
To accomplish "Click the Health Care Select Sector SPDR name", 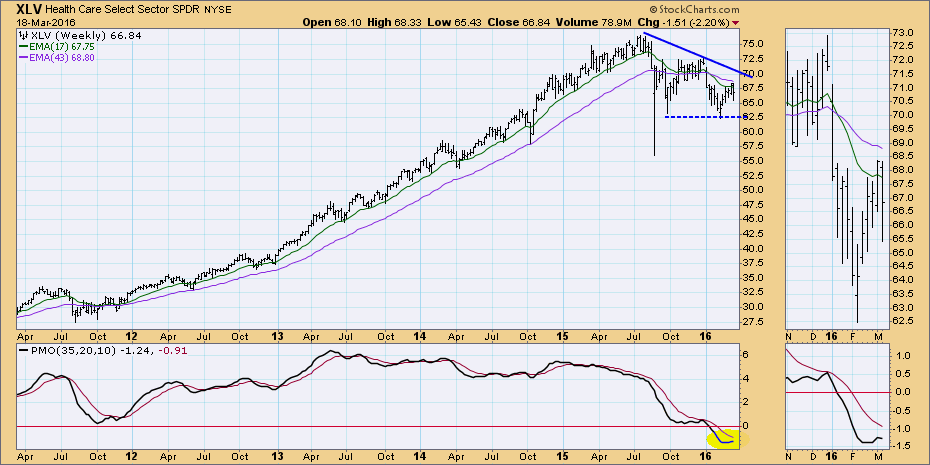I will point(124,10).
